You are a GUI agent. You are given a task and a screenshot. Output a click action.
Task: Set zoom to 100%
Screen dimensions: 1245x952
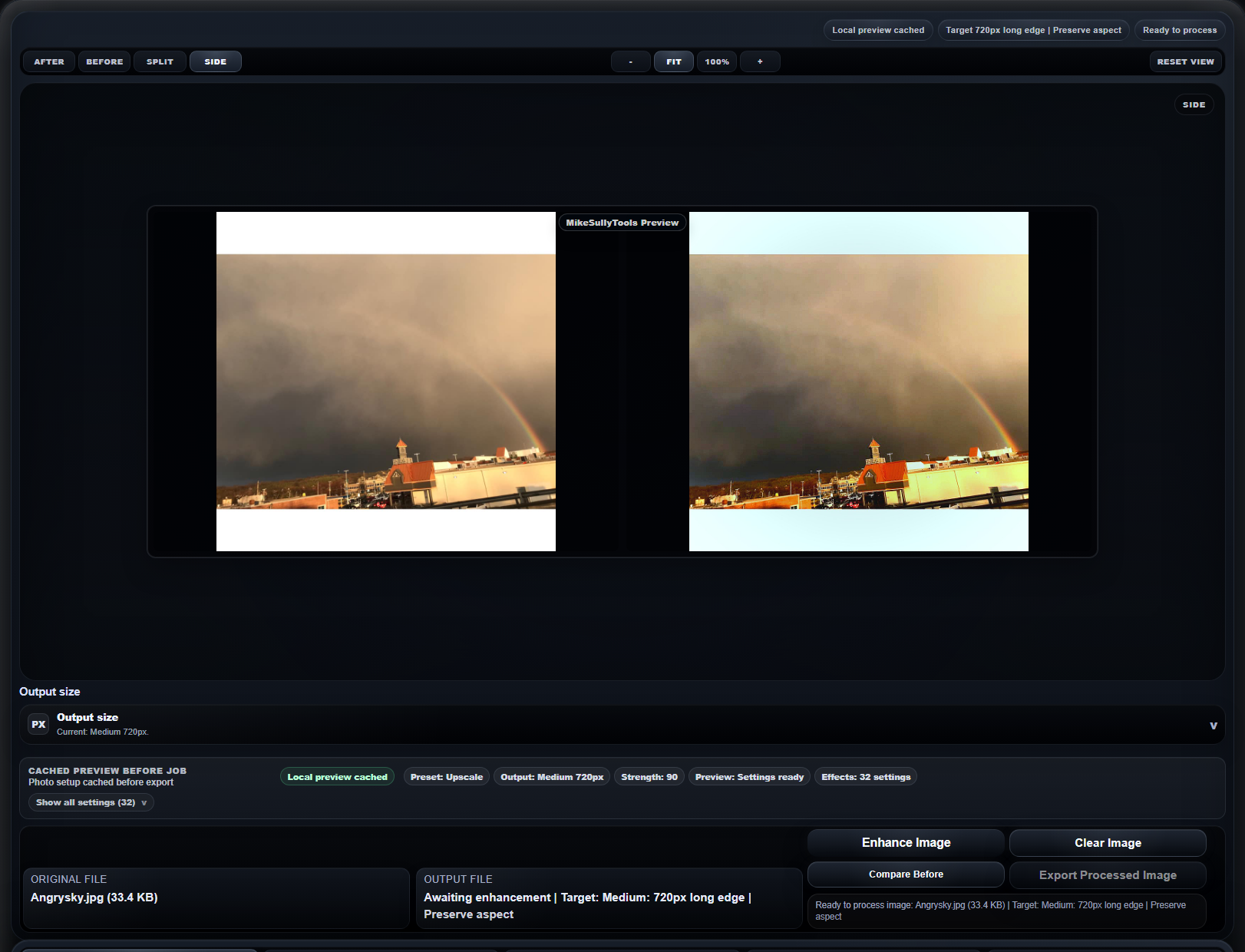click(717, 61)
